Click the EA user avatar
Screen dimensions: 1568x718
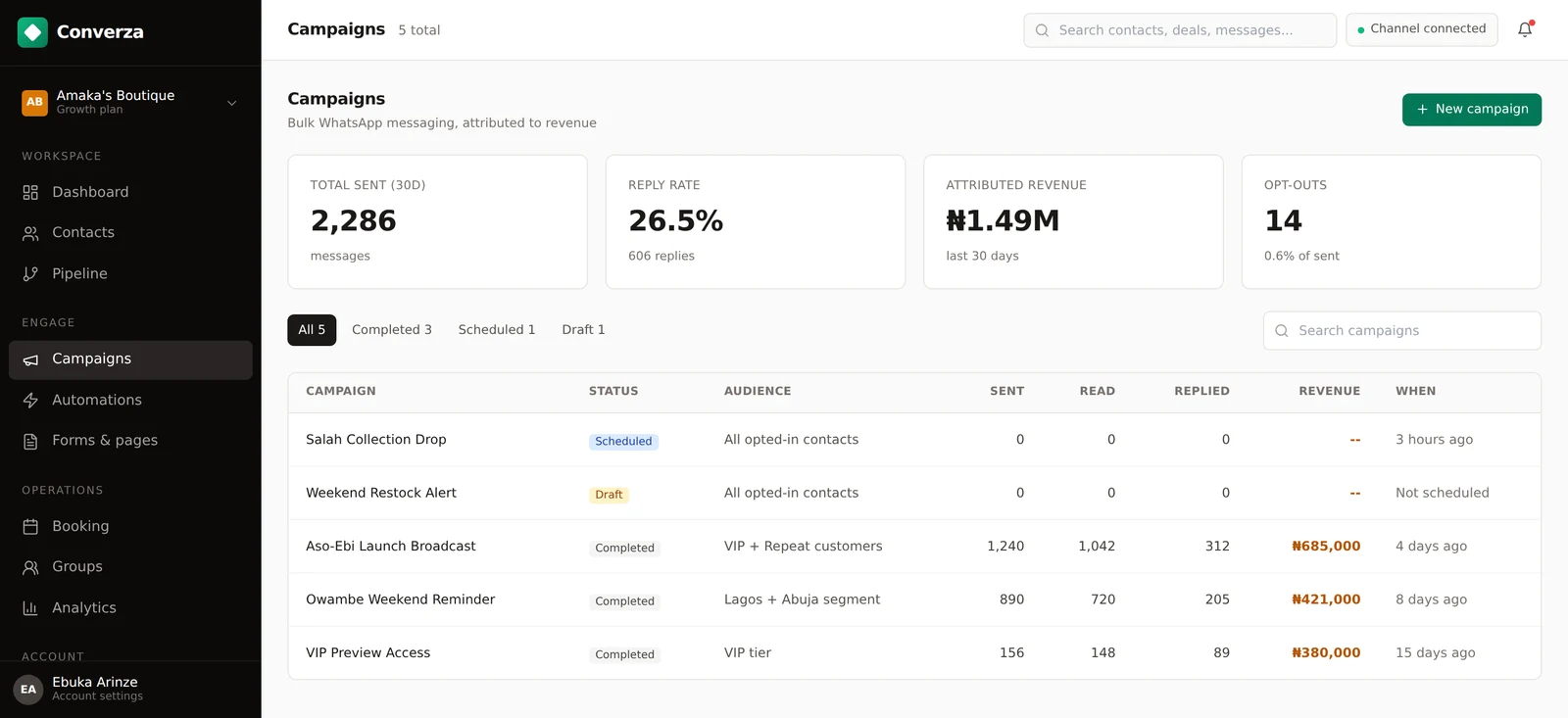point(28,690)
